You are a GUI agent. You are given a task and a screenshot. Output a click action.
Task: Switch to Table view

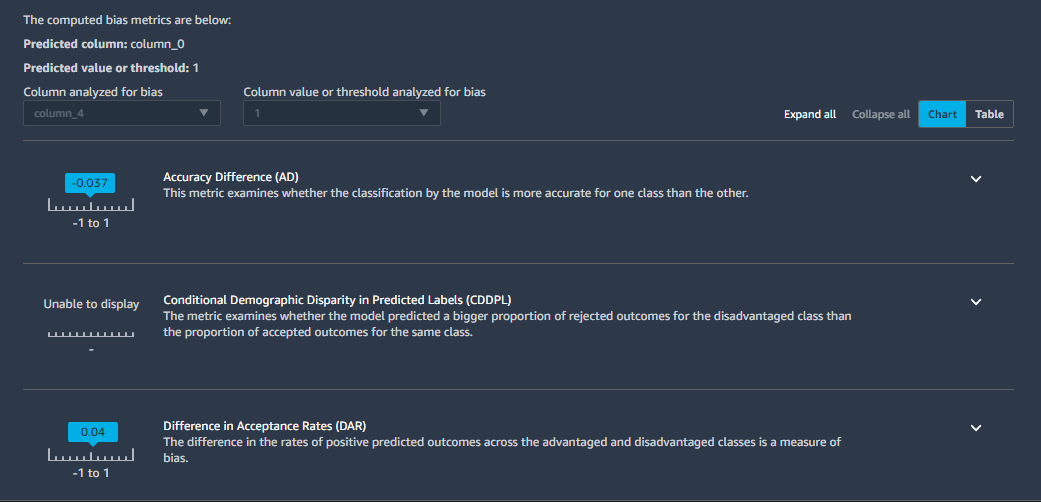tap(989, 114)
